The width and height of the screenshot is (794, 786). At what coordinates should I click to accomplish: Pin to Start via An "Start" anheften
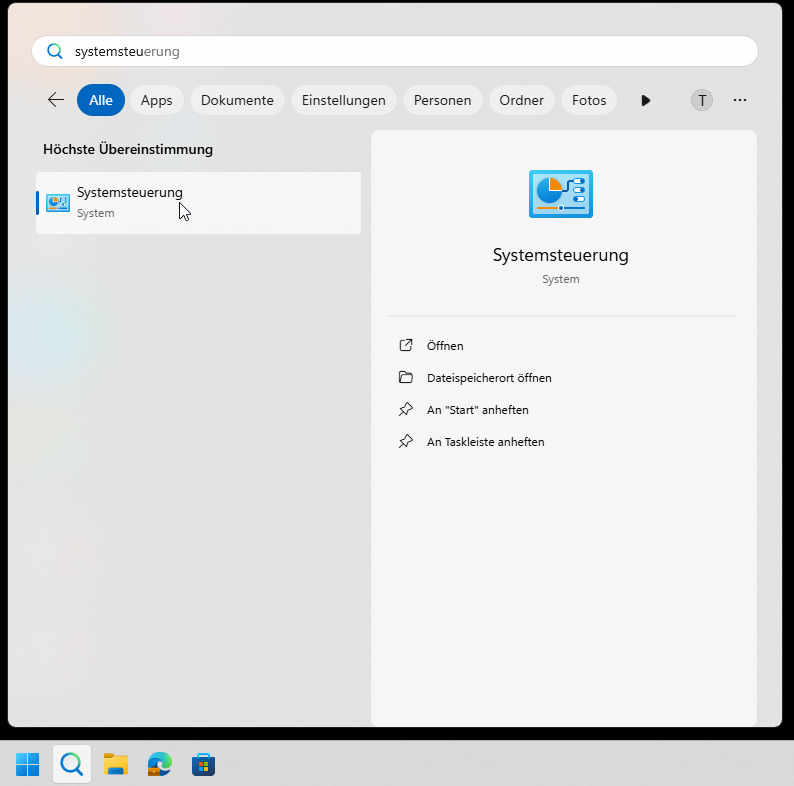click(x=477, y=410)
